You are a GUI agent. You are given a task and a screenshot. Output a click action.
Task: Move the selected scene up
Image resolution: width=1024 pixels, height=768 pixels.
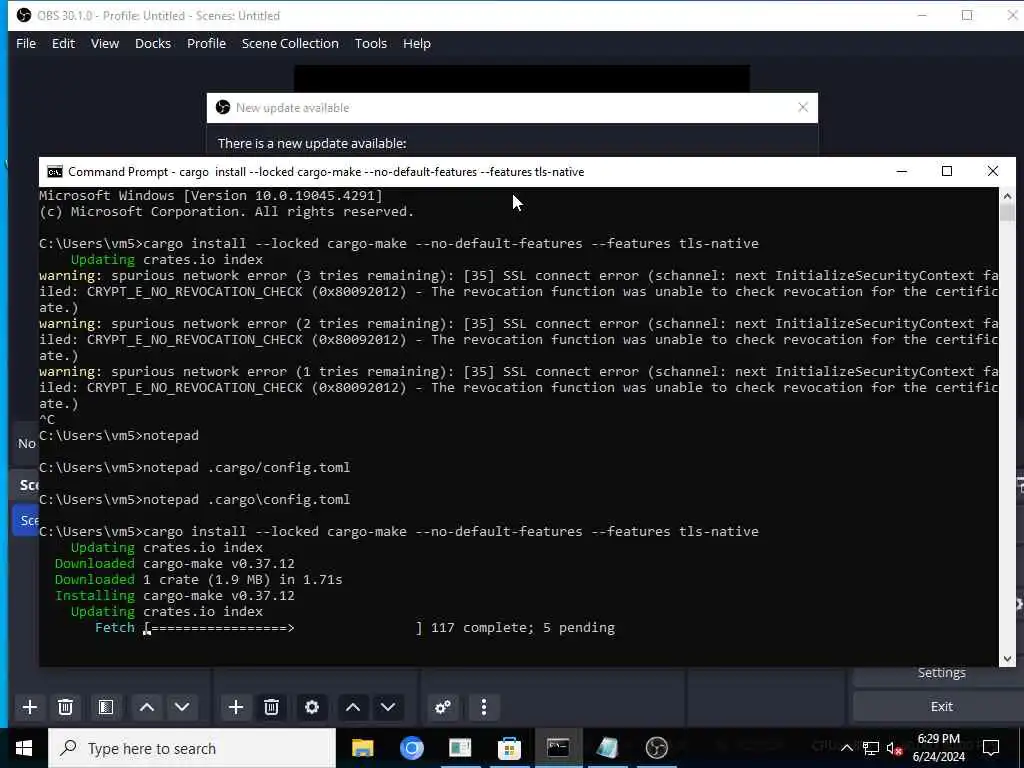point(147,707)
